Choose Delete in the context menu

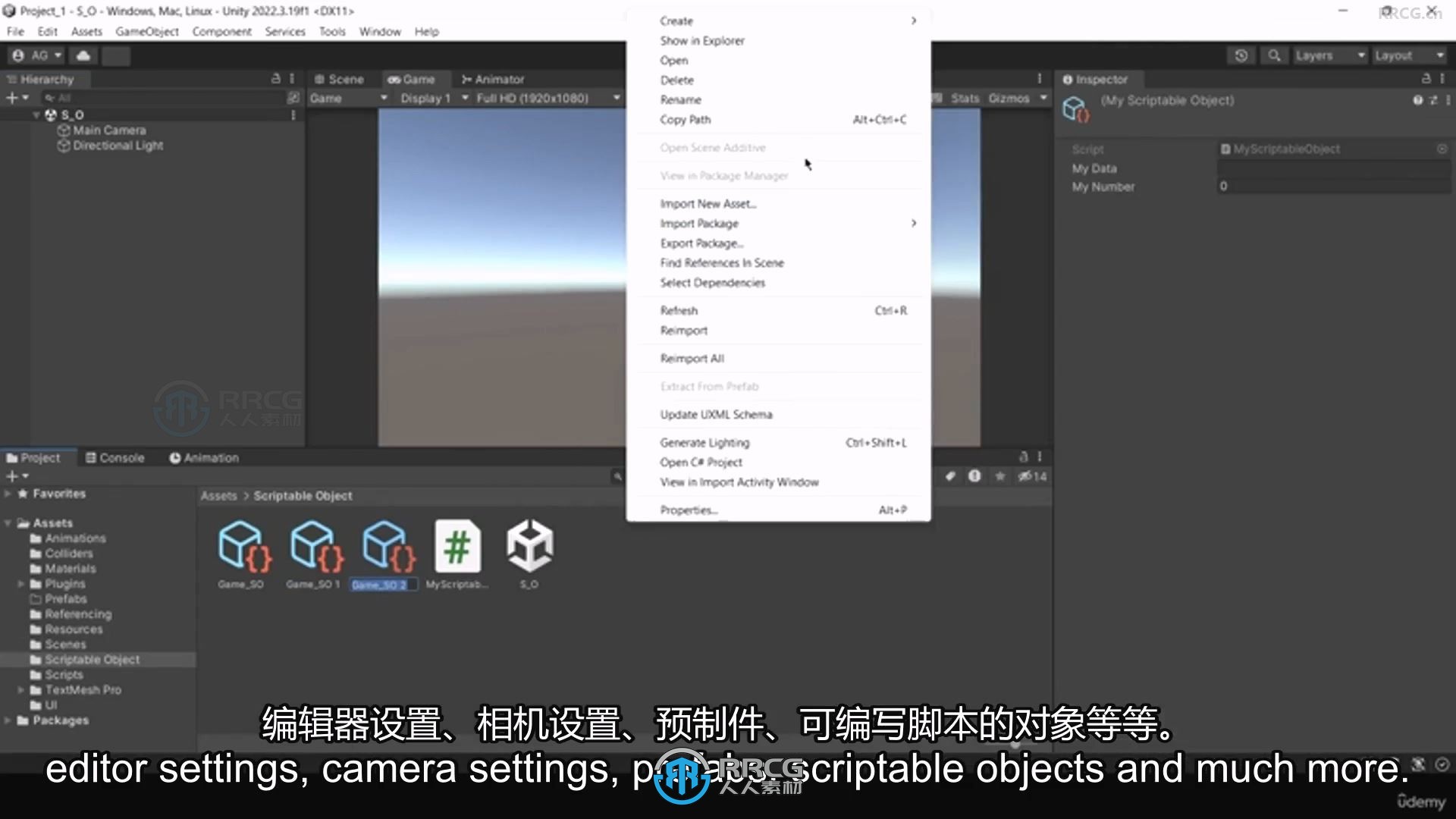(x=779, y=80)
